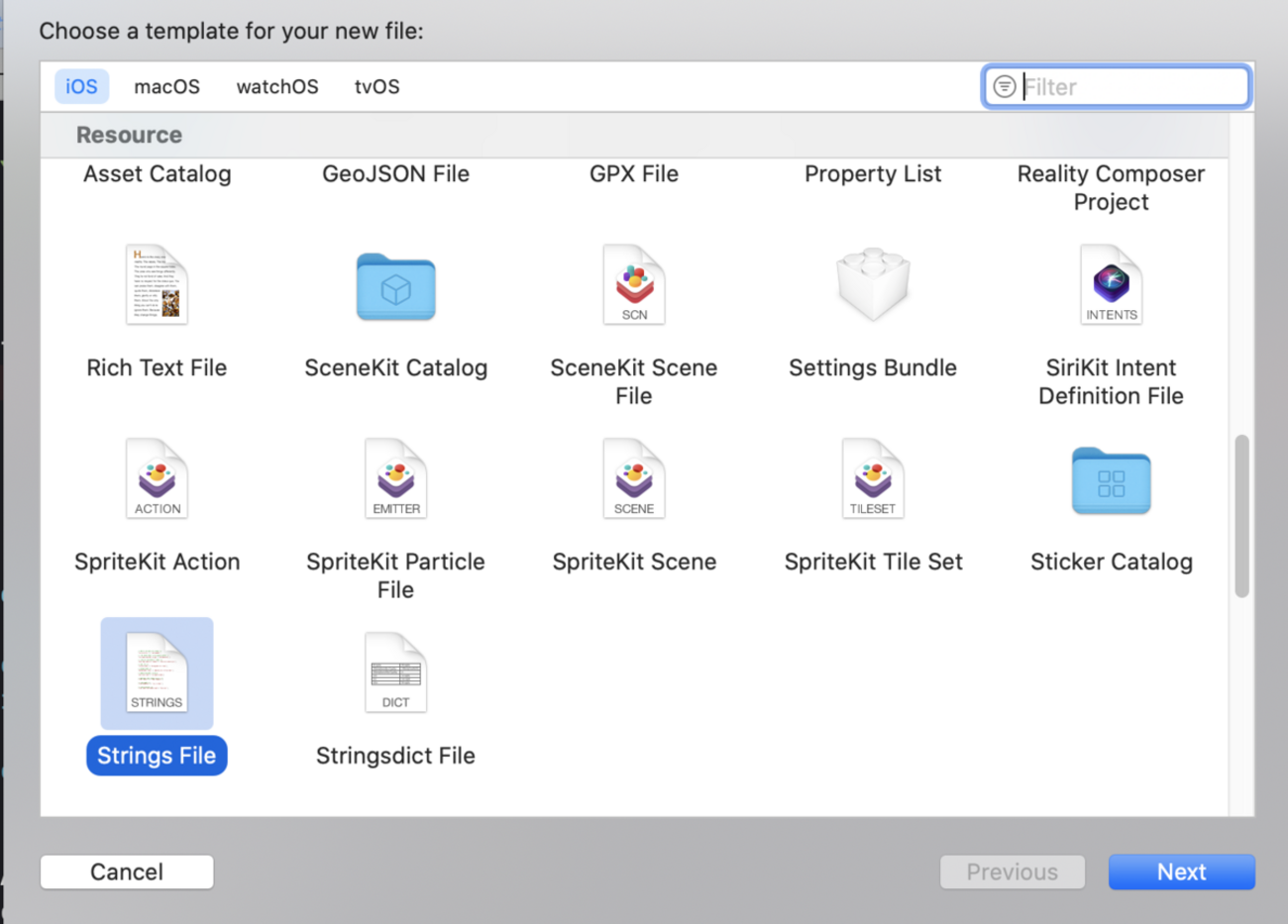Choose the SiriKit Intent Definition File icon
The height and width of the screenshot is (924, 1288).
[1111, 285]
